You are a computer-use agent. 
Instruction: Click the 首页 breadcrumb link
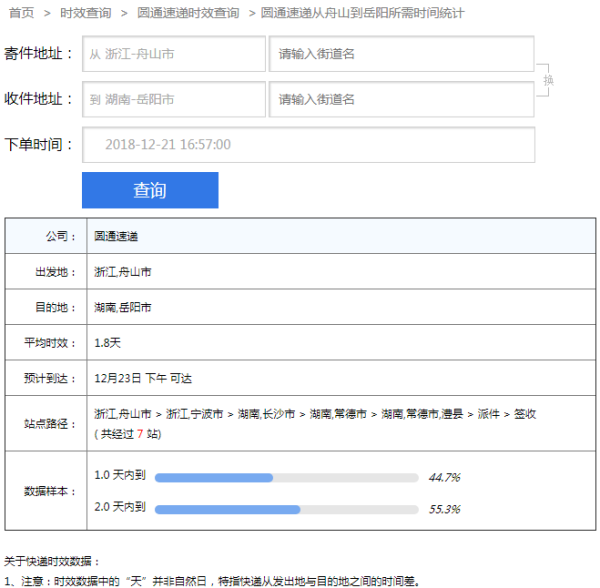(x=21, y=13)
